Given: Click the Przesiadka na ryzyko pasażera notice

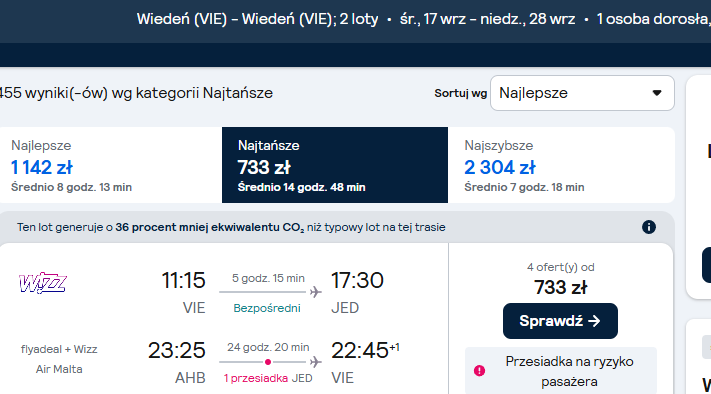Looking at the screenshot, I should point(561,371).
